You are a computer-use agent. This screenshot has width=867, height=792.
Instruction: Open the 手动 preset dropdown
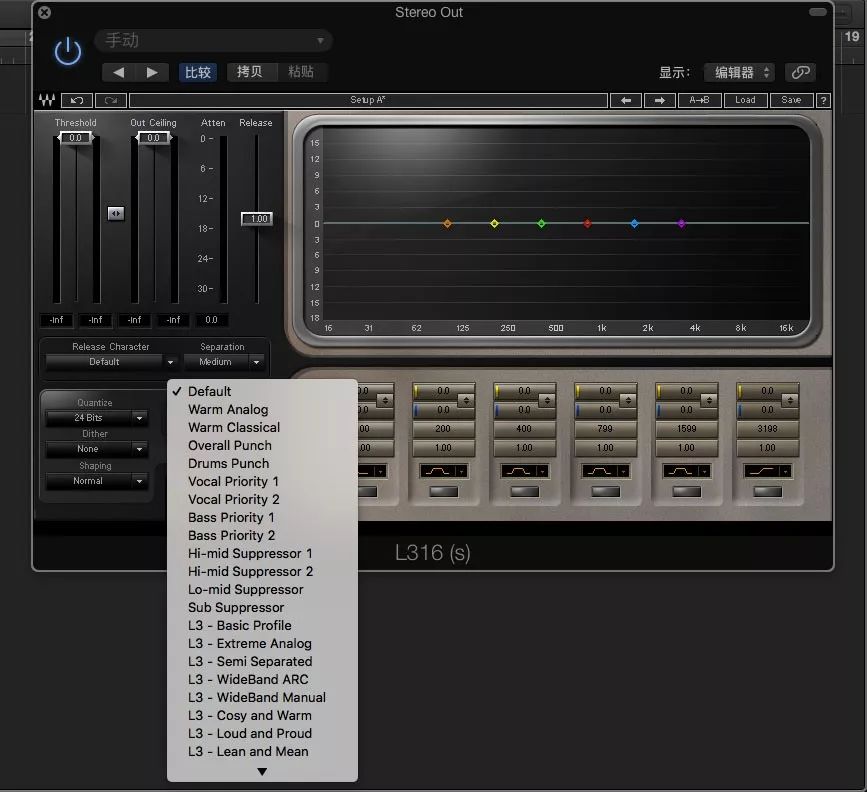(x=213, y=40)
